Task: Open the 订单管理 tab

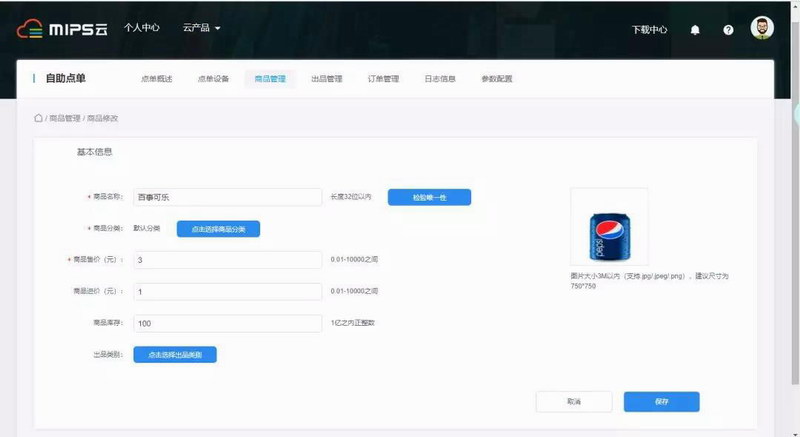Action: (383, 79)
